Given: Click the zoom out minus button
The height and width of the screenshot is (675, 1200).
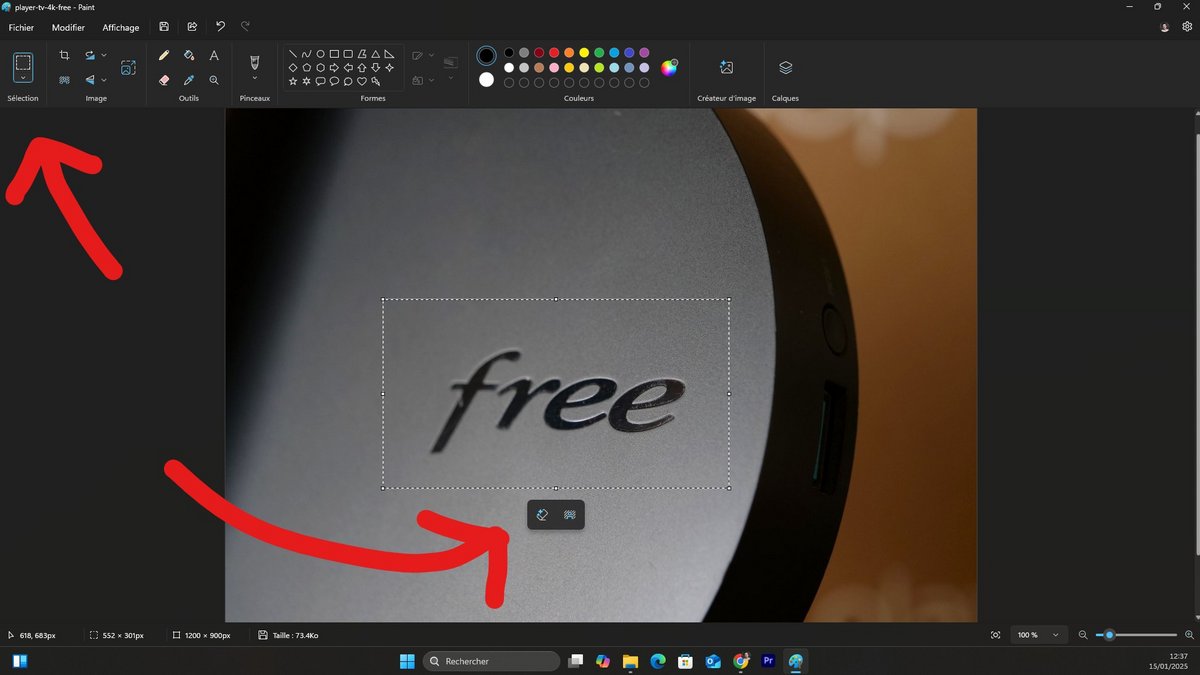Looking at the screenshot, I should pyautogui.click(x=1083, y=635).
